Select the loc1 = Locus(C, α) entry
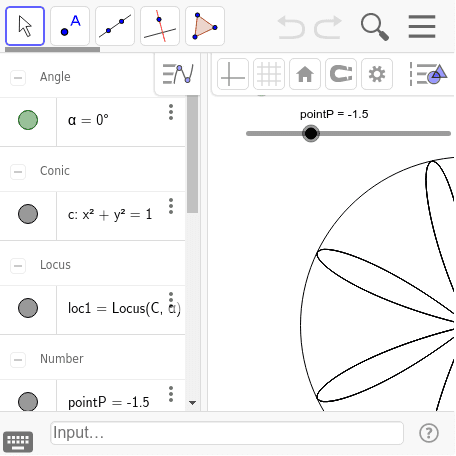The width and height of the screenshot is (456, 456). [x=124, y=308]
